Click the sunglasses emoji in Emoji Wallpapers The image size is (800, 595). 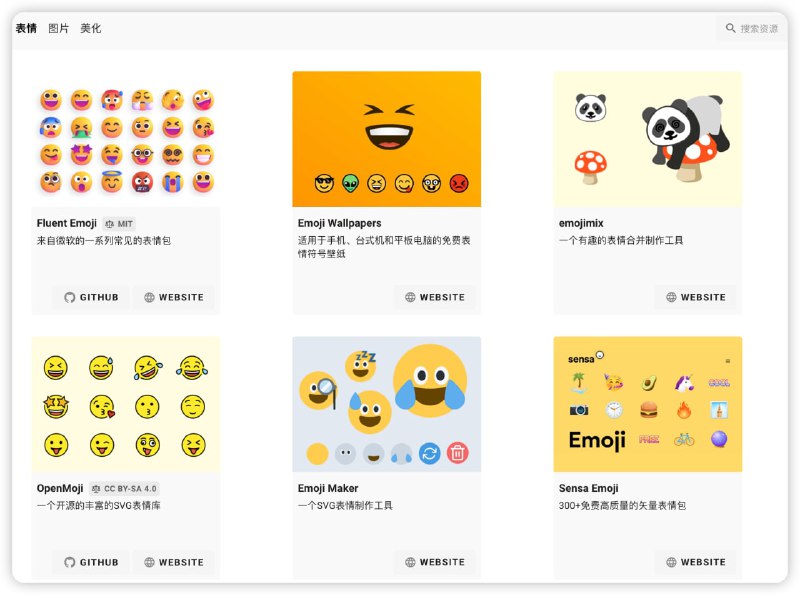point(324,183)
